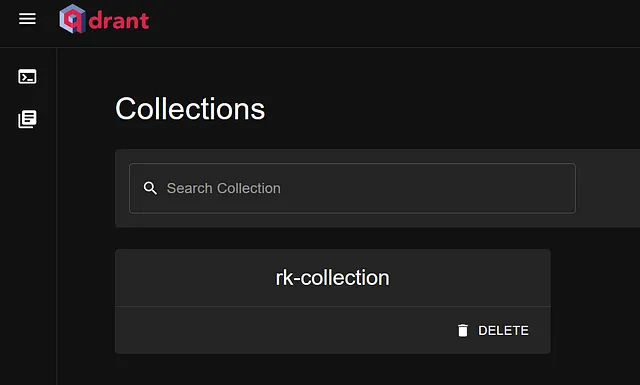Click the magnifier icon in search box
The image size is (640, 385).
point(150,188)
